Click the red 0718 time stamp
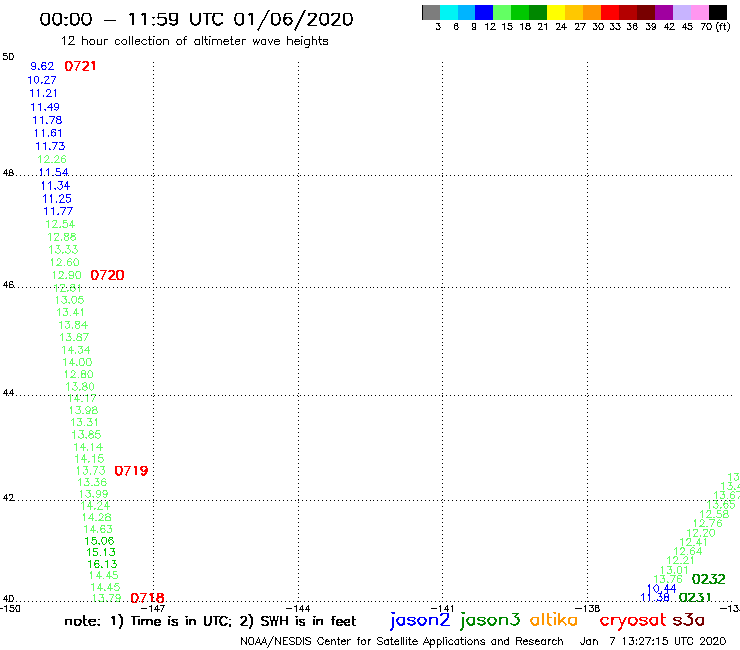This screenshot has height=650, width=740. (x=147, y=598)
